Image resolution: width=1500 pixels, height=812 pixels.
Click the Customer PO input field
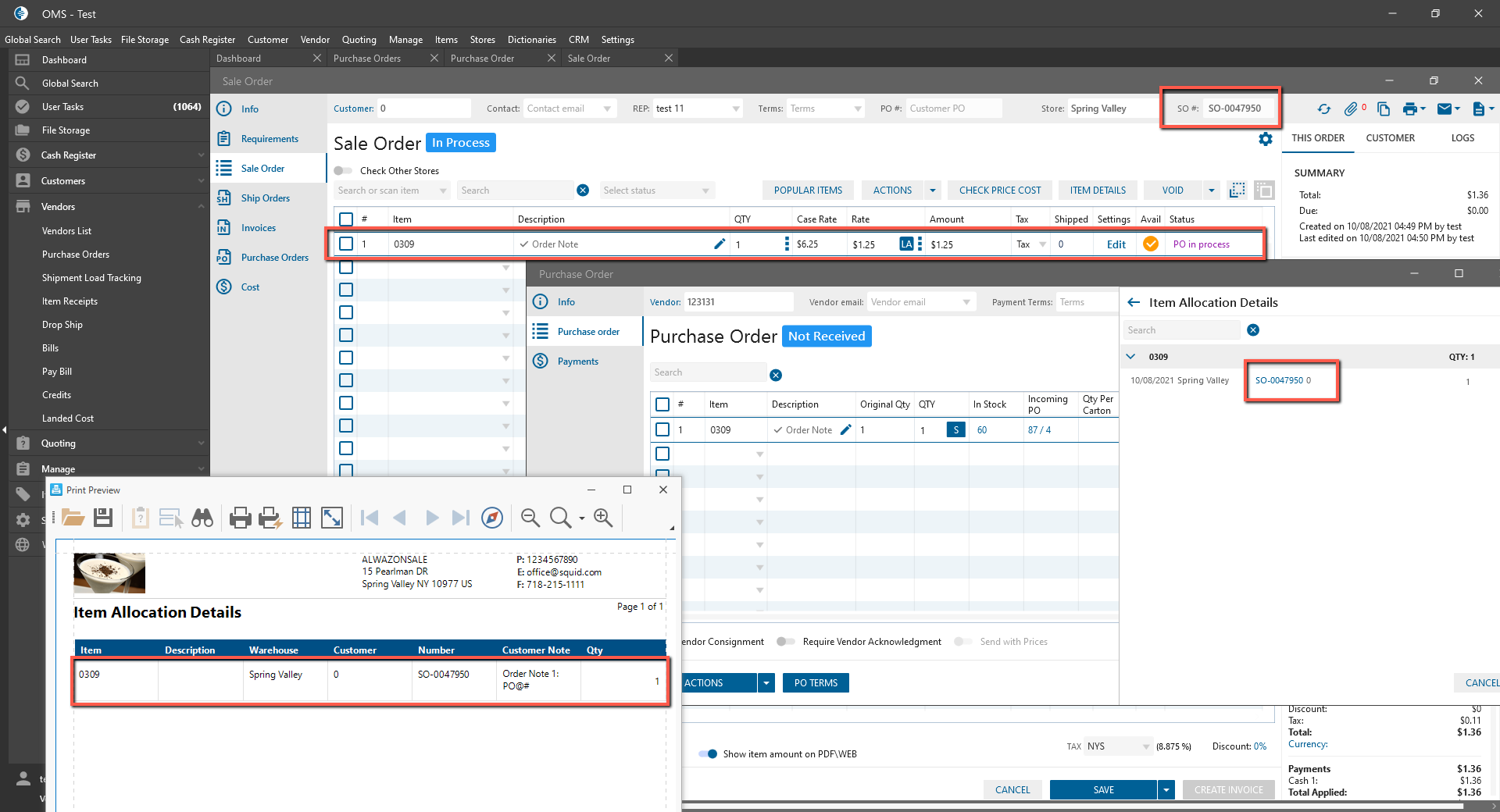953,109
